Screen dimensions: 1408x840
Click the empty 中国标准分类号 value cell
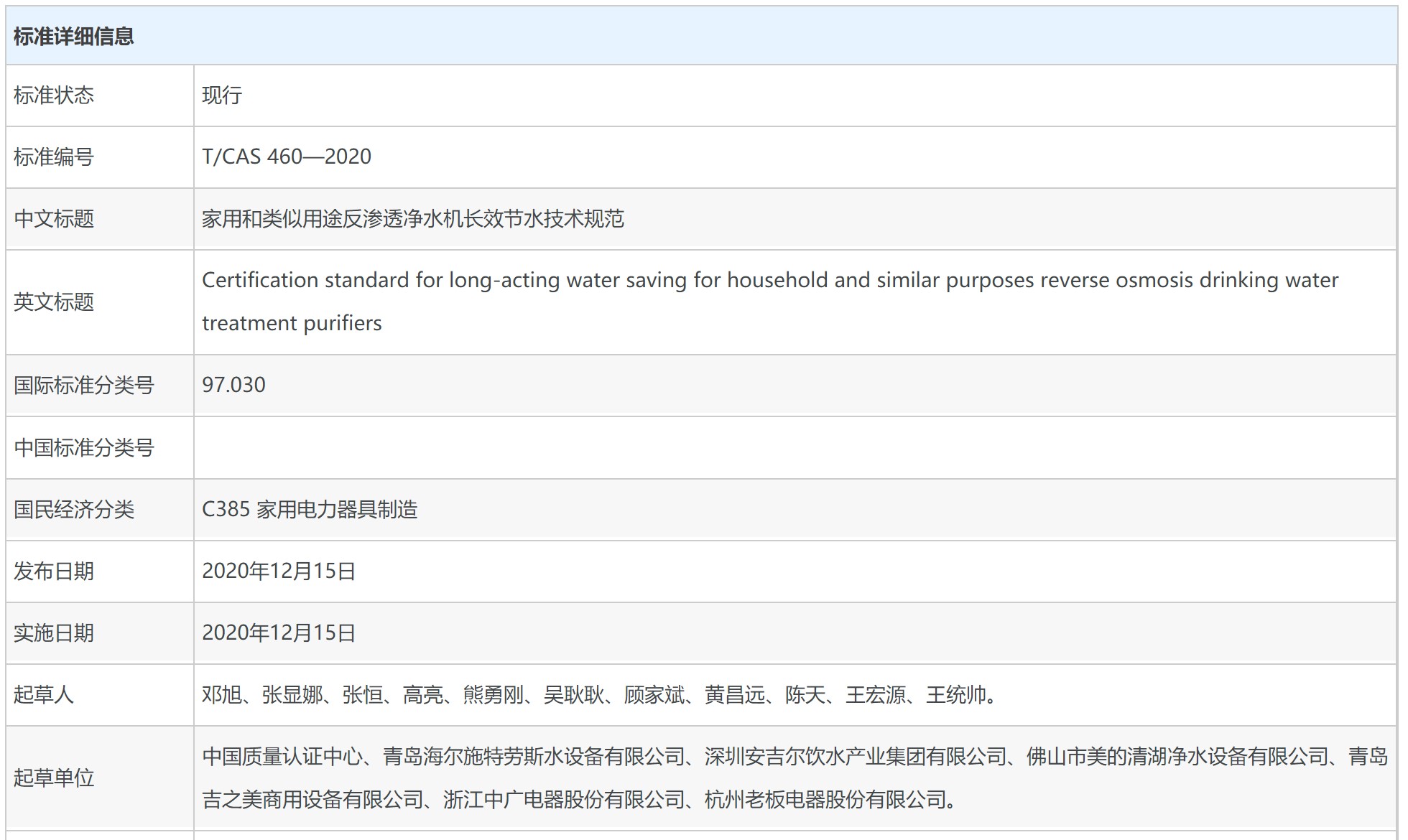(x=794, y=448)
